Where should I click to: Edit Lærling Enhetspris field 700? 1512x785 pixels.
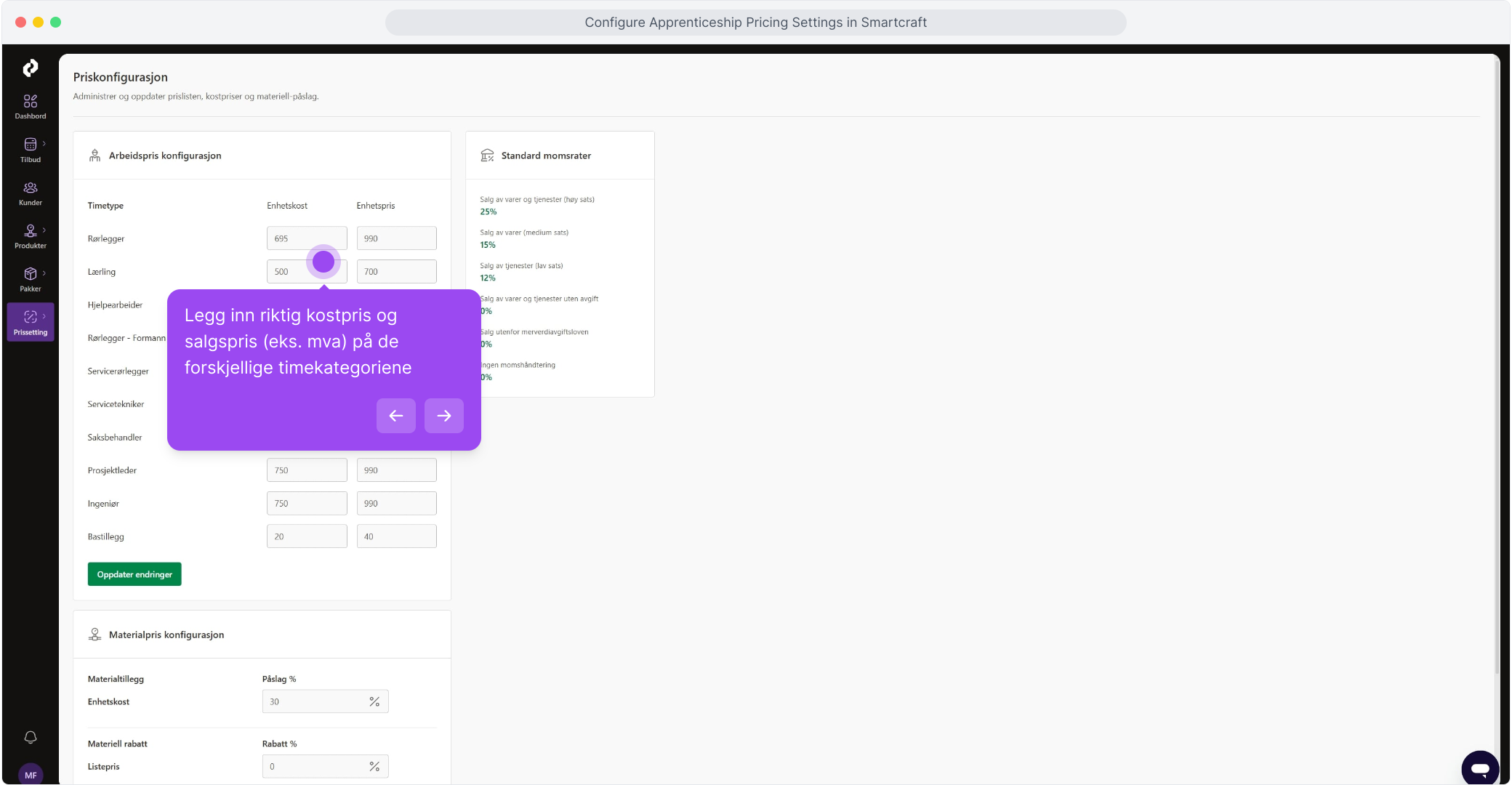397,272
